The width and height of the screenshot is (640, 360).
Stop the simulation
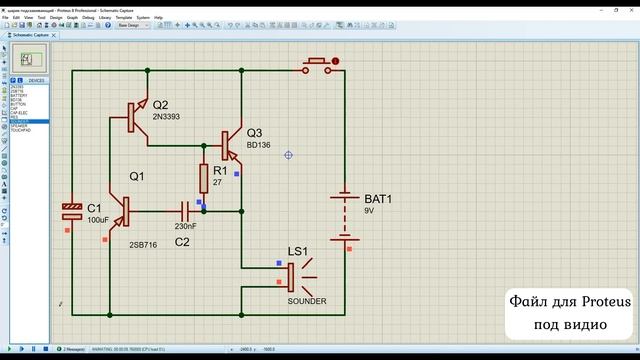click(x=46, y=349)
